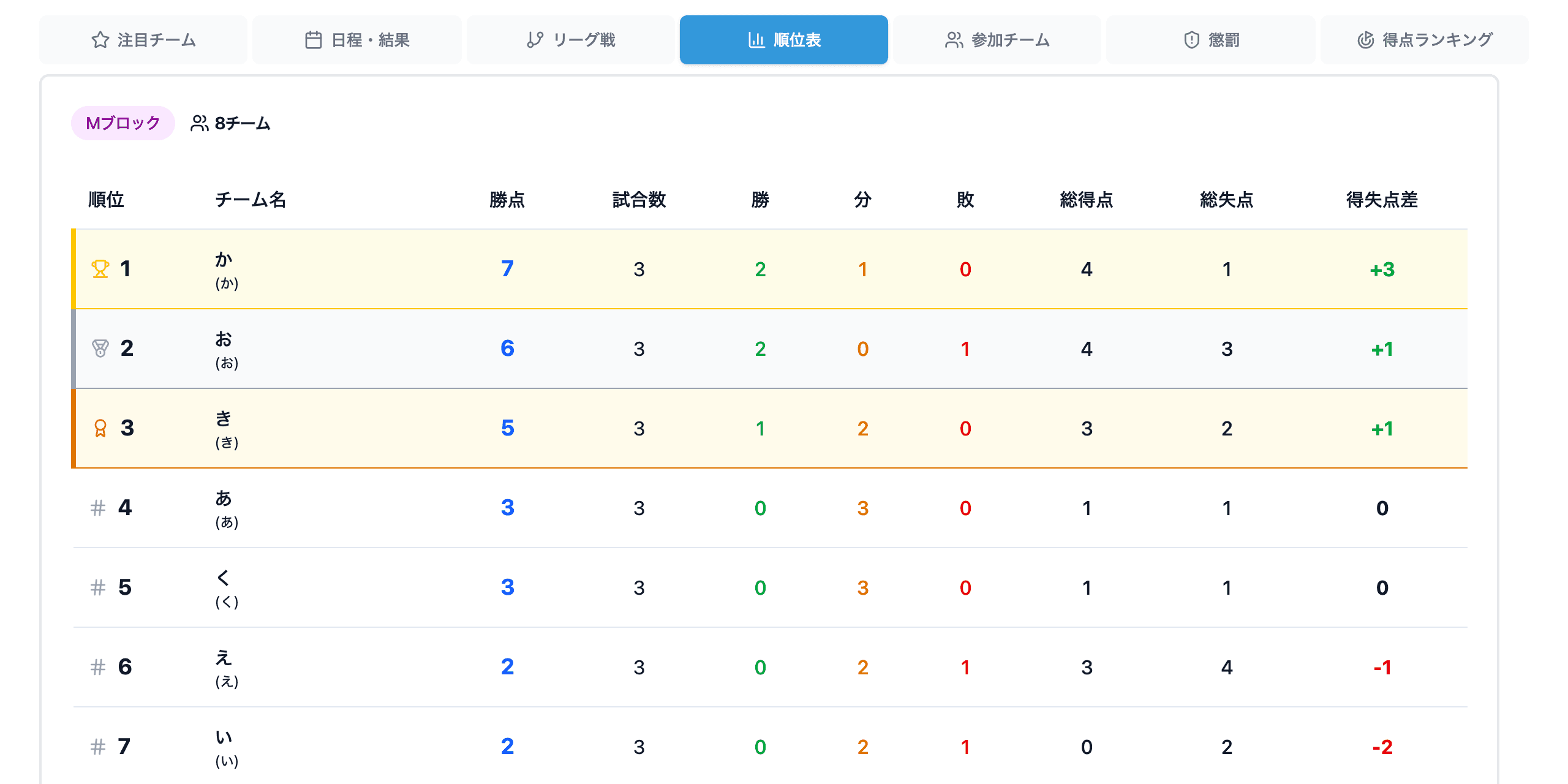Viewport: 1568px width, 784px height.
Task: Select the 順位表 tab
Action: (x=784, y=40)
